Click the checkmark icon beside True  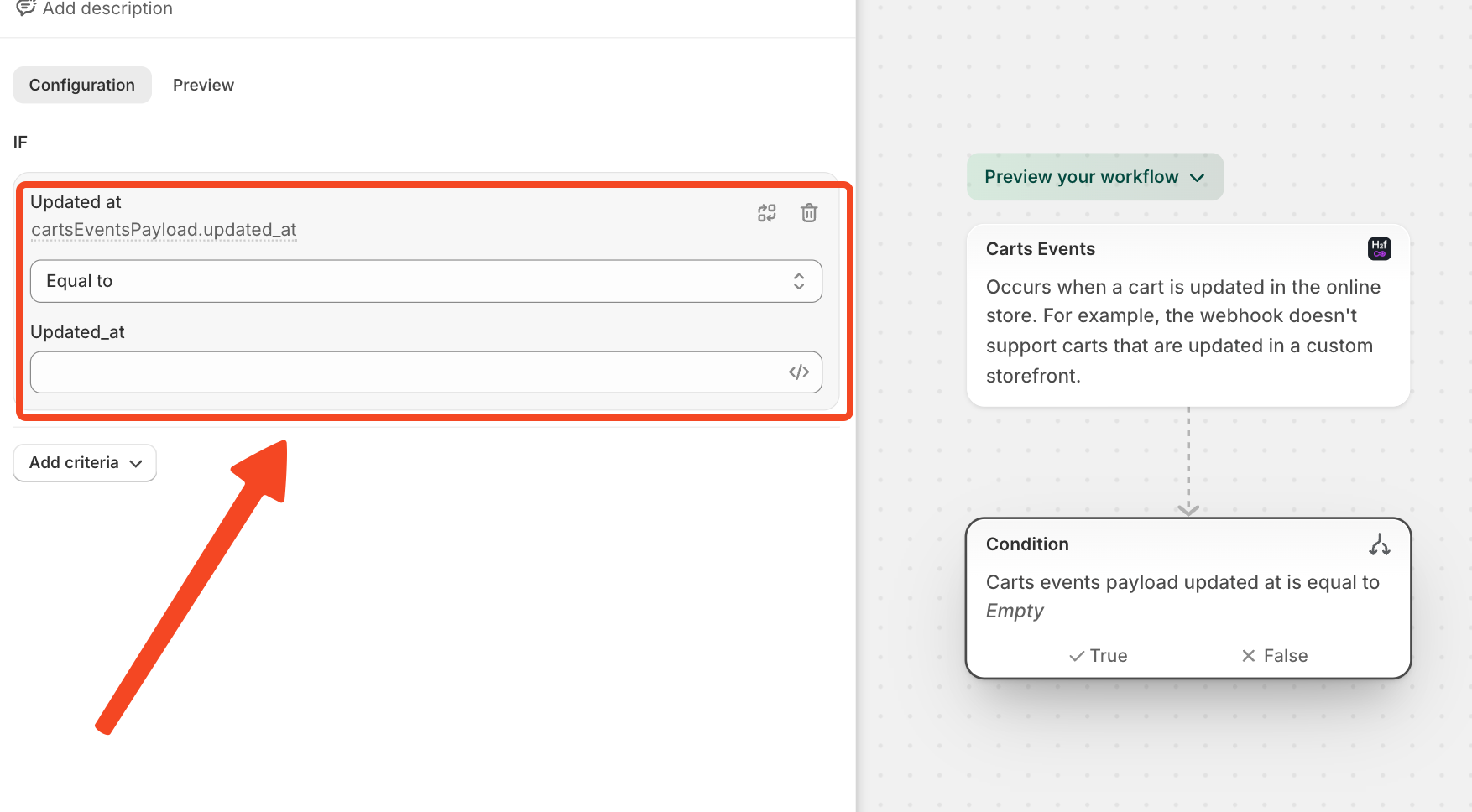(x=1077, y=656)
